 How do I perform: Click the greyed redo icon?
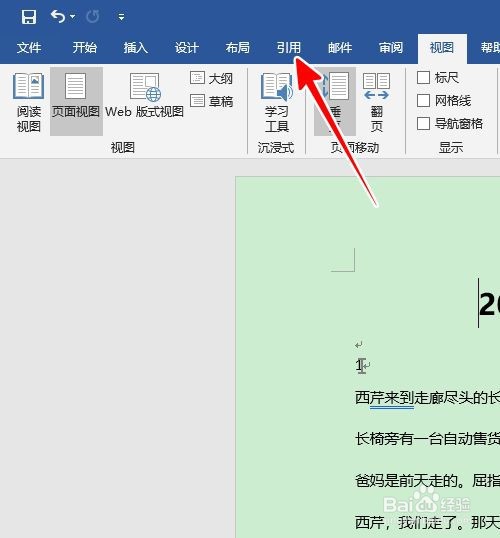(x=93, y=16)
